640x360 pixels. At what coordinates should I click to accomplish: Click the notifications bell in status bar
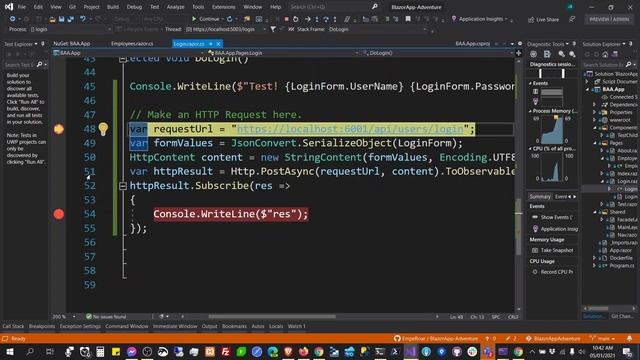pyautogui.click(x=629, y=338)
